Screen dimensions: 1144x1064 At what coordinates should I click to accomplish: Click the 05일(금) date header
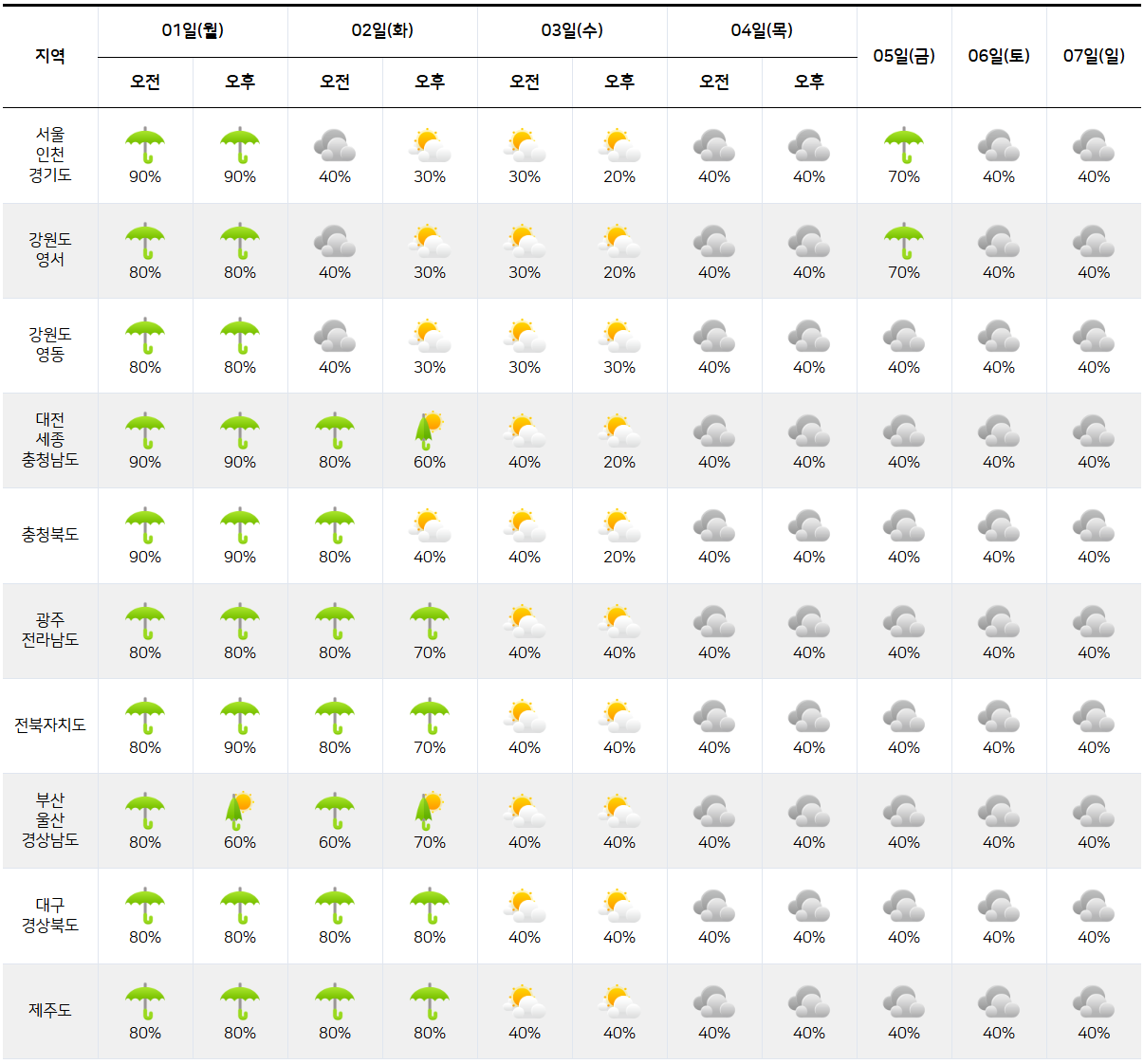pos(904,56)
